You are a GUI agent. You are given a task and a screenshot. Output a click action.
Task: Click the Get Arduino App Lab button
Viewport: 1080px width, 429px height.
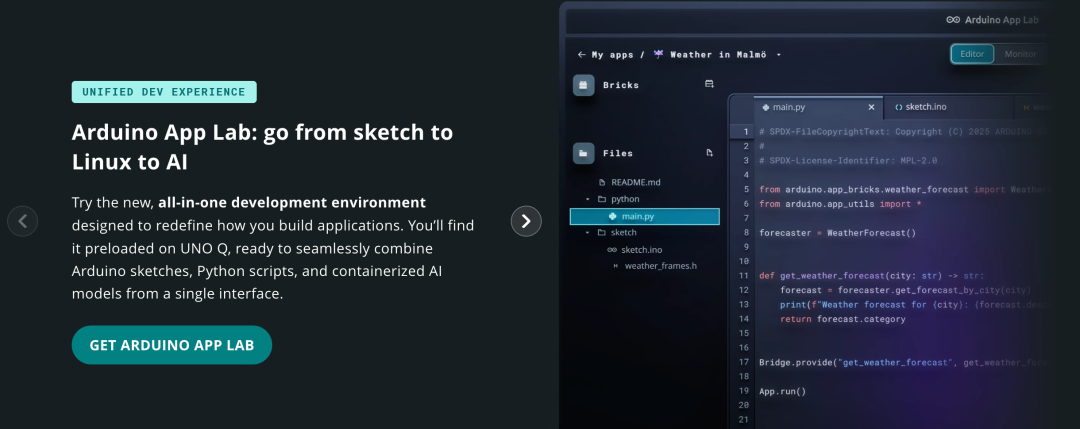pos(172,345)
